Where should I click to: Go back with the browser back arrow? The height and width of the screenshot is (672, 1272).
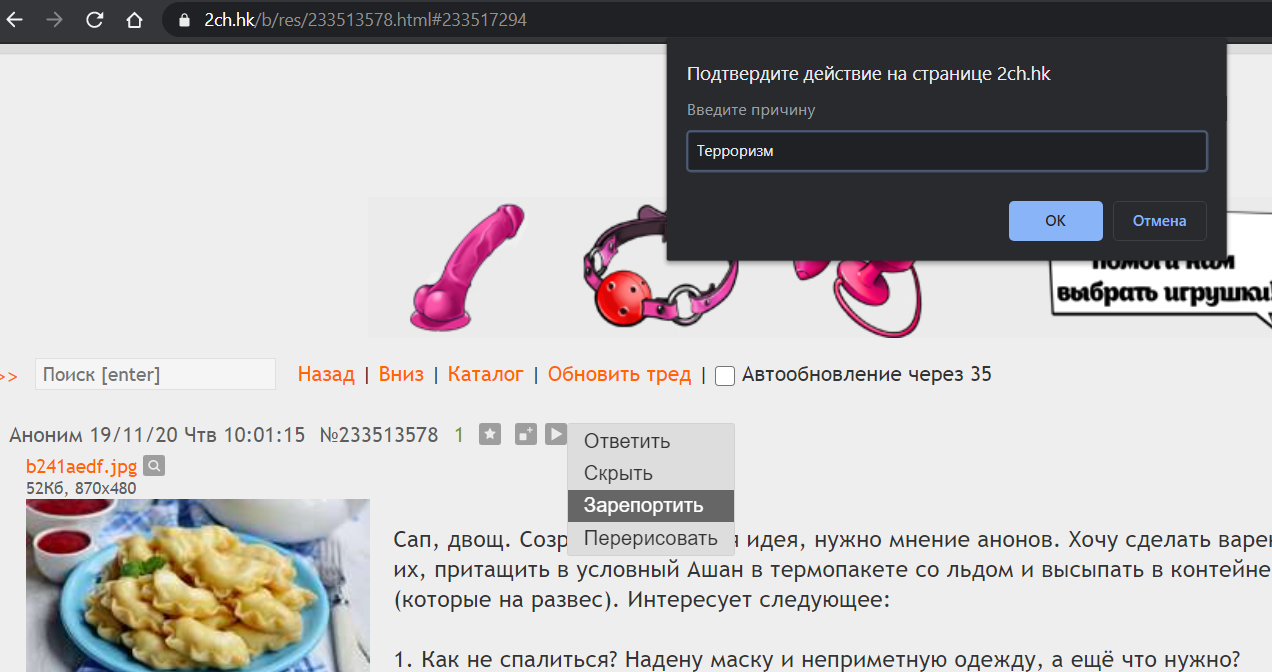coord(15,19)
